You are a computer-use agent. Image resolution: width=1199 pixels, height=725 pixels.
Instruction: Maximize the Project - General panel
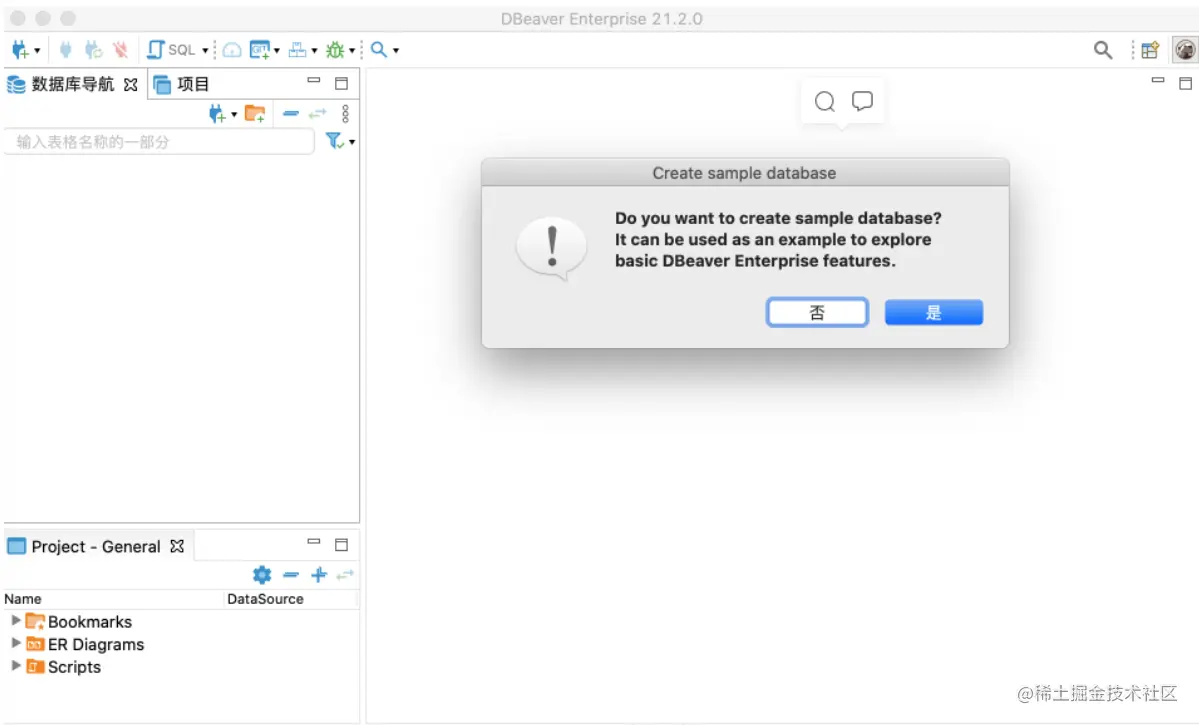(x=342, y=545)
